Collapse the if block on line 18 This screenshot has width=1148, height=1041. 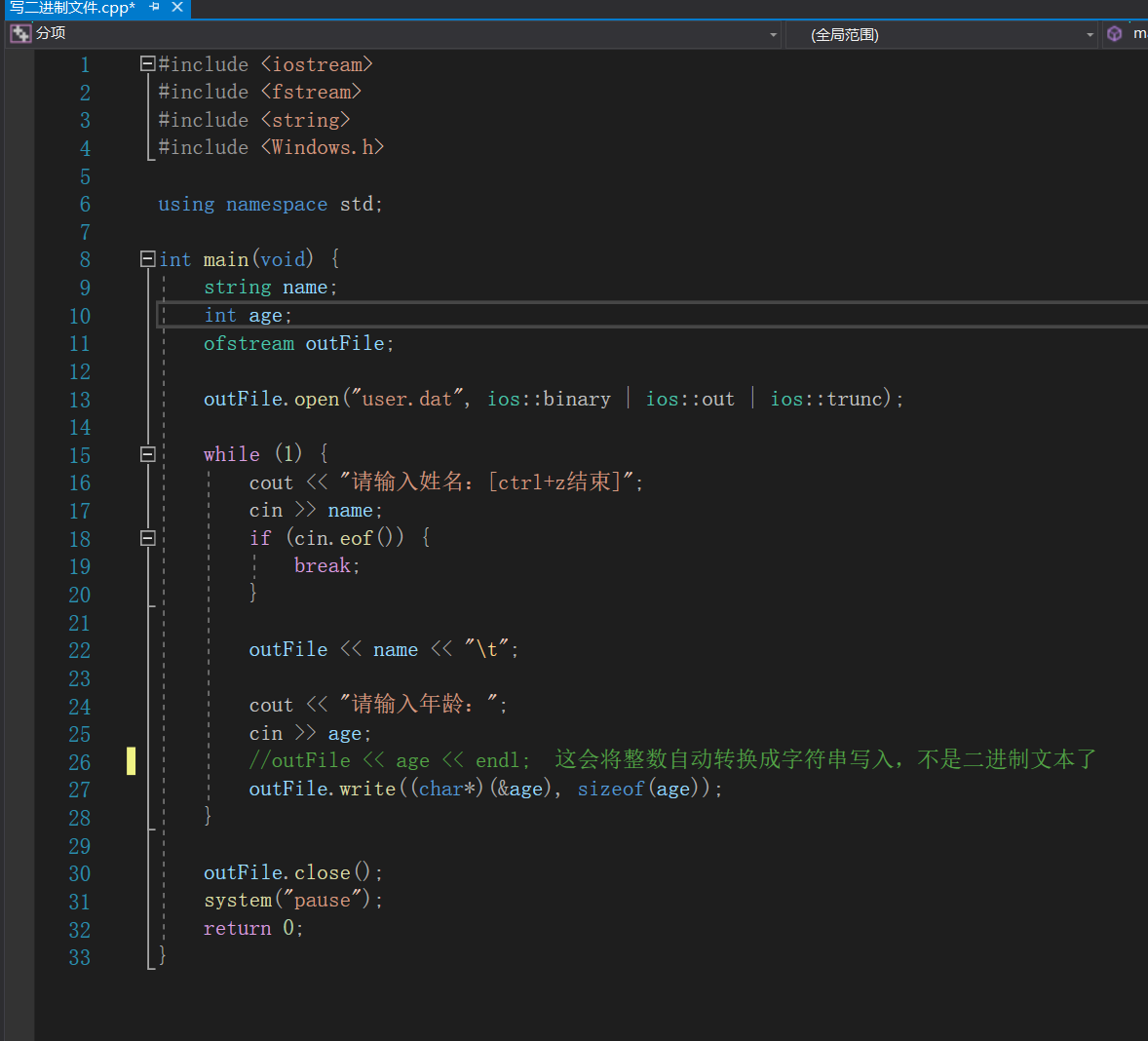point(148,538)
